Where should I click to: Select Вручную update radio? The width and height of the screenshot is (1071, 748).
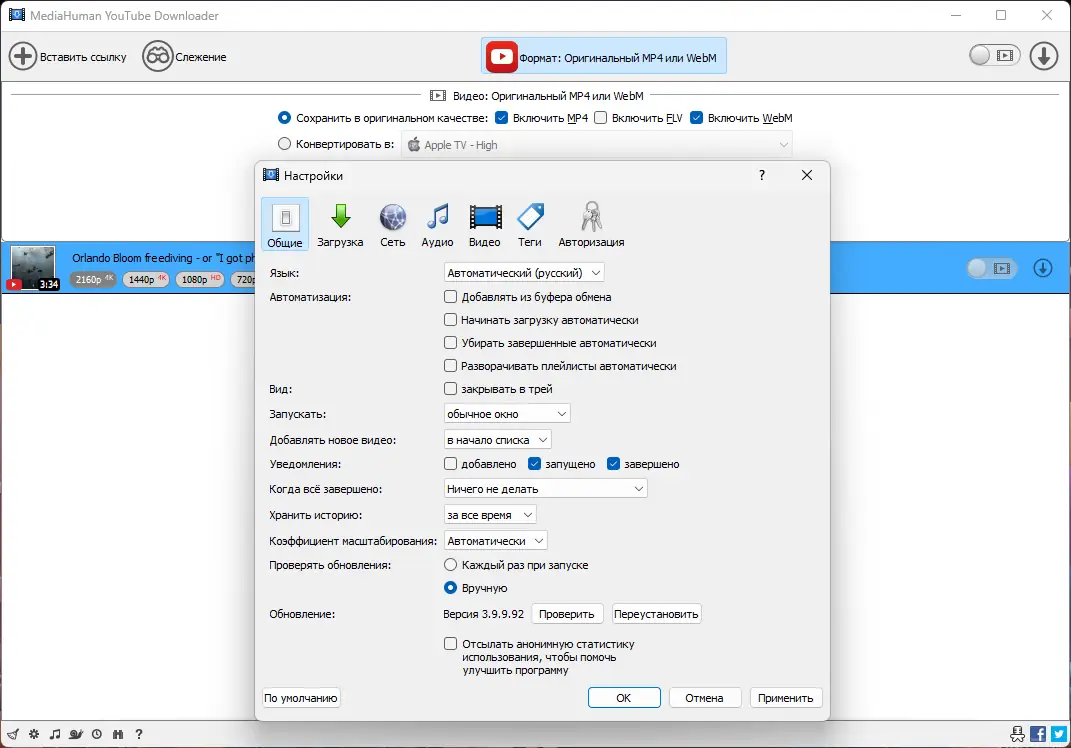tap(450, 587)
